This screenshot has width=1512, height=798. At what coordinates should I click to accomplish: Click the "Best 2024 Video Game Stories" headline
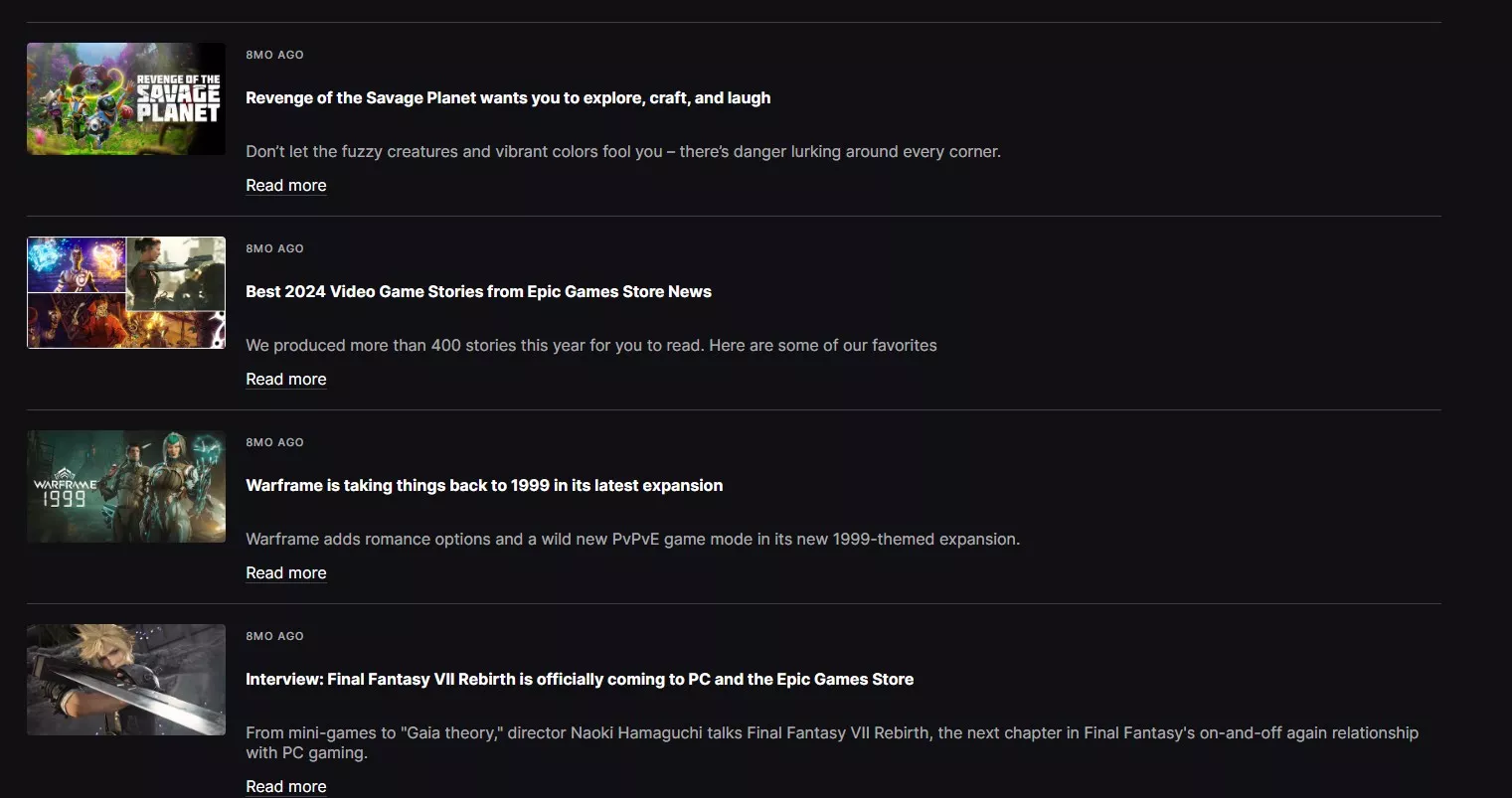pyautogui.click(x=478, y=291)
